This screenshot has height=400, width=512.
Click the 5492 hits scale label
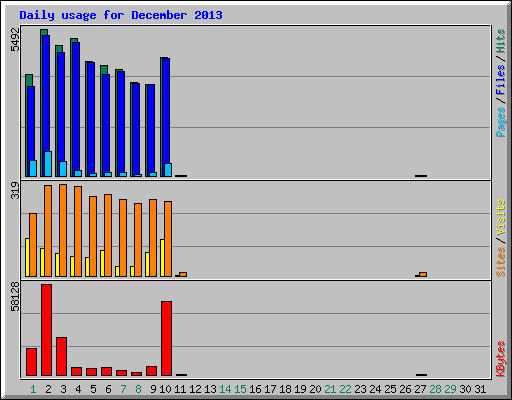coord(15,39)
